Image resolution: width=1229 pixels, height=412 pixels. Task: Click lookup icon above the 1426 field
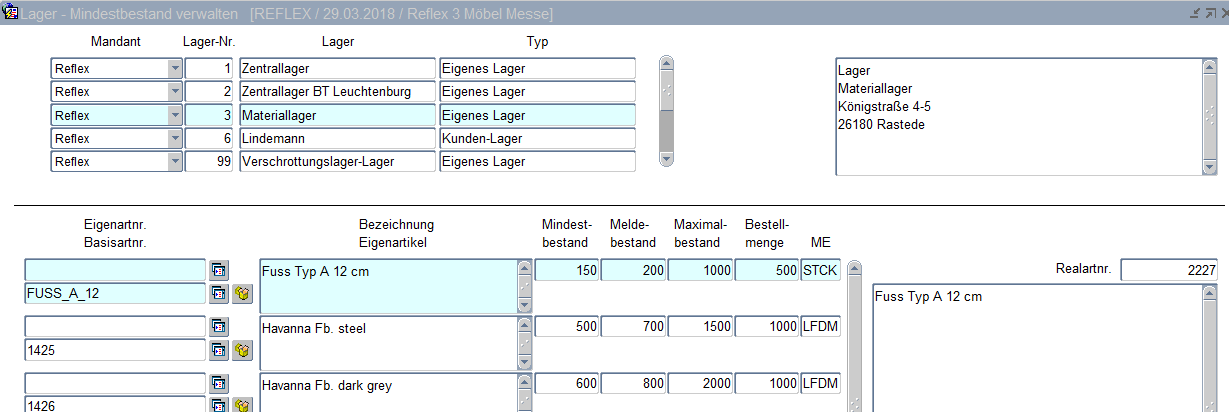218,384
